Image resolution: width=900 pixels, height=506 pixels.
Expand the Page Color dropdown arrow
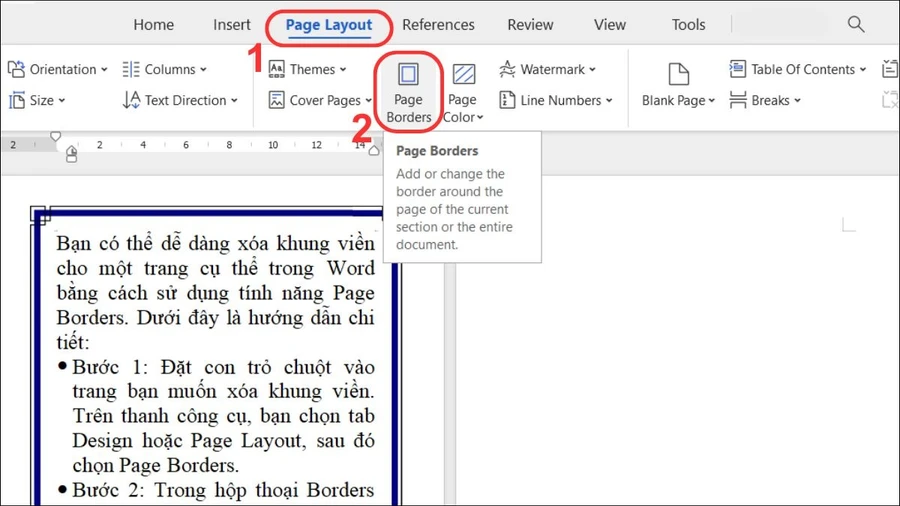click(x=480, y=118)
